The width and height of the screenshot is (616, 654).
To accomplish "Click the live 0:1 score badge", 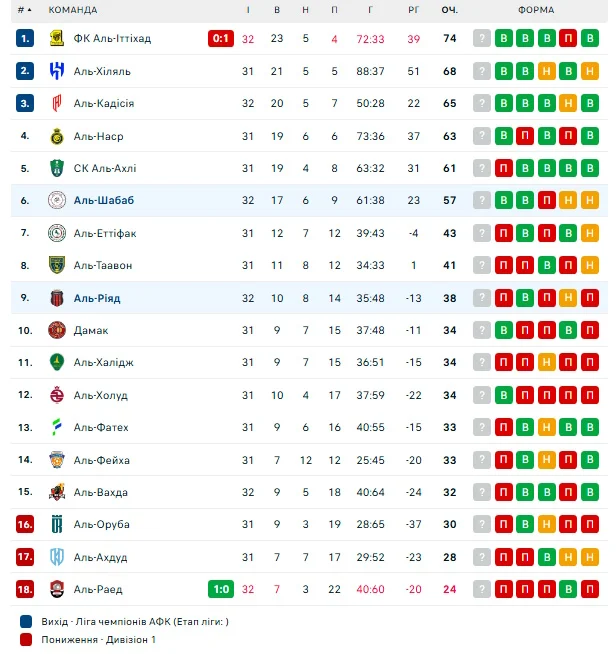I will [221, 39].
